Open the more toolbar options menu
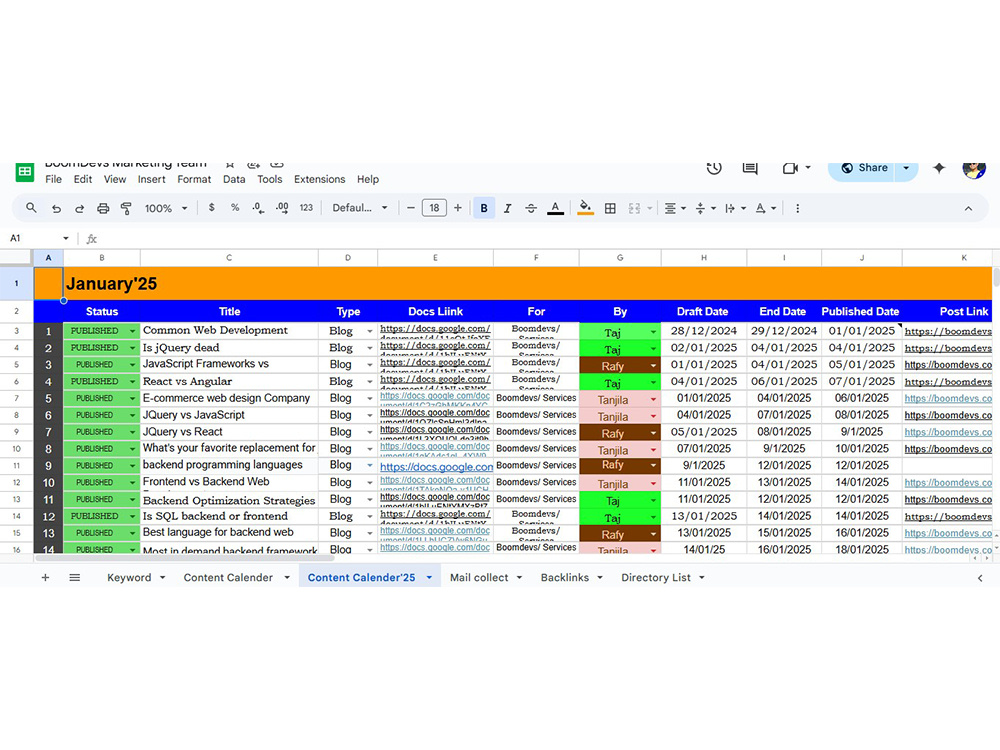This screenshot has height=750, width=1000. click(797, 208)
